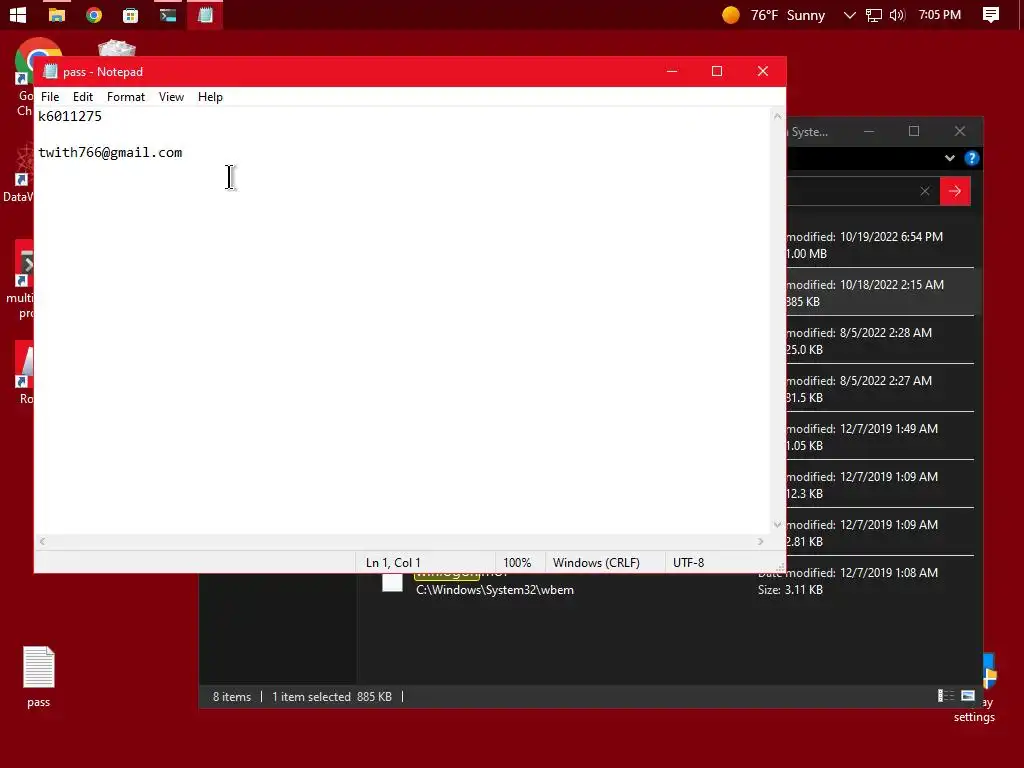1024x768 pixels.
Task: Open the Edit menu in Notepad
Action: (83, 97)
